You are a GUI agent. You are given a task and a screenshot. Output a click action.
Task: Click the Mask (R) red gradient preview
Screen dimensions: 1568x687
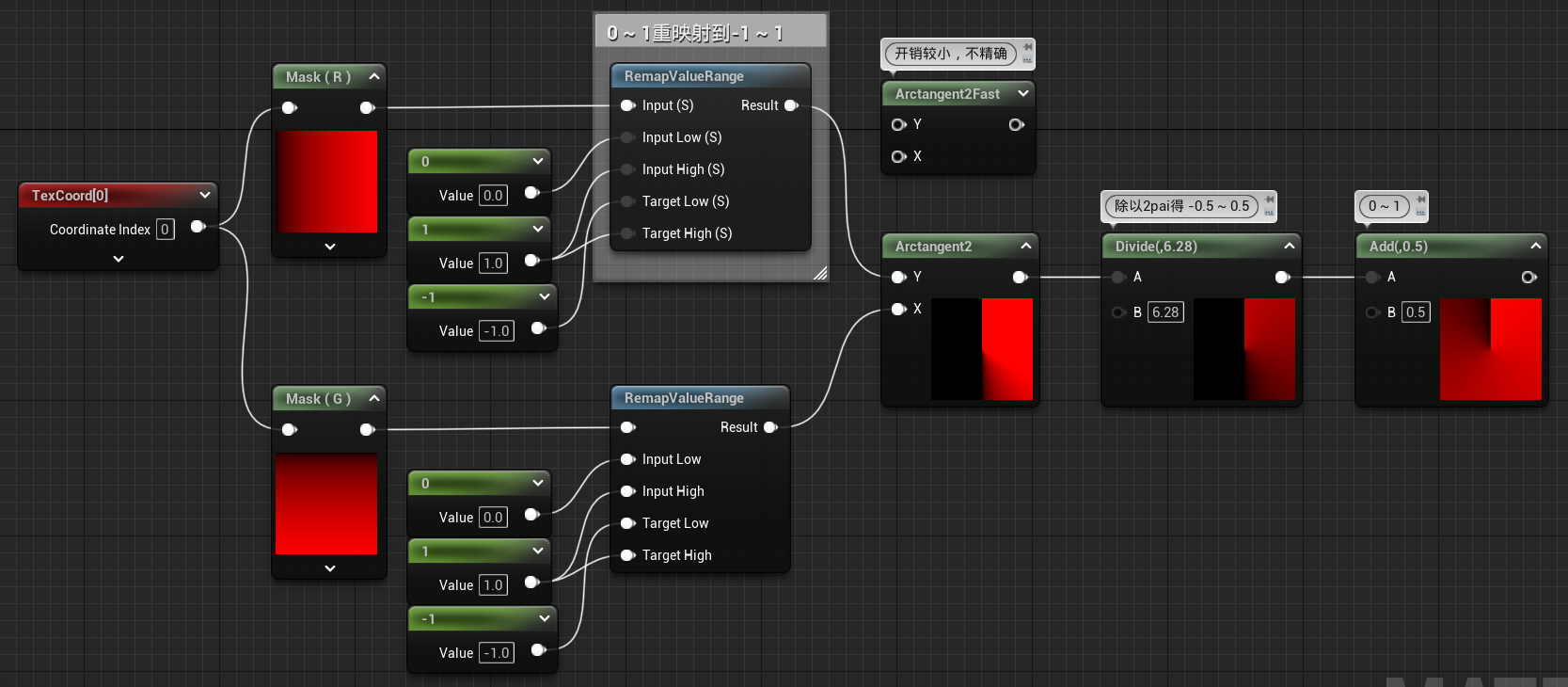pos(326,182)
